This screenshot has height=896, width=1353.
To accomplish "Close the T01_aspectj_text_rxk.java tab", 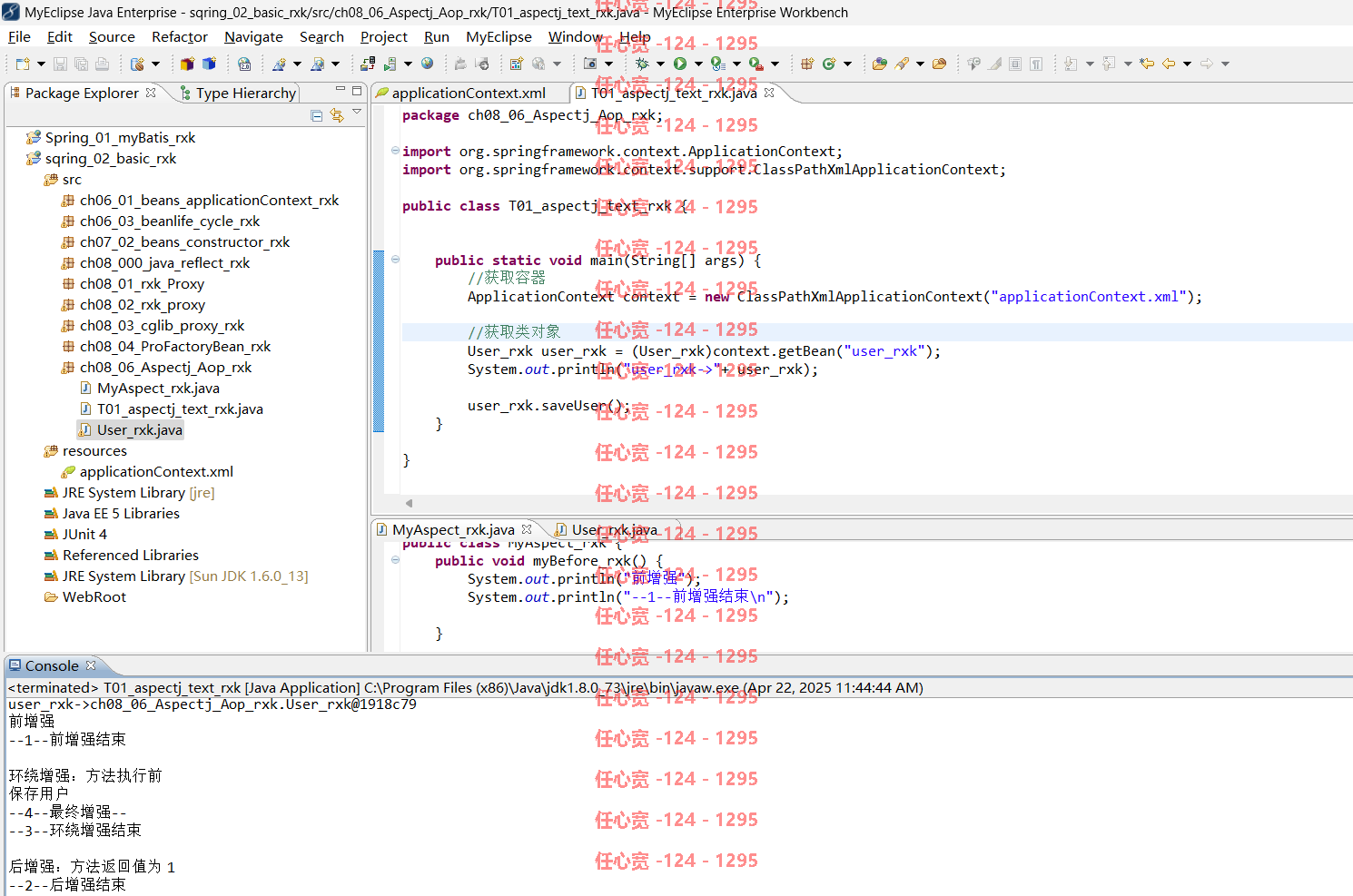I will (x=769, y=93).
